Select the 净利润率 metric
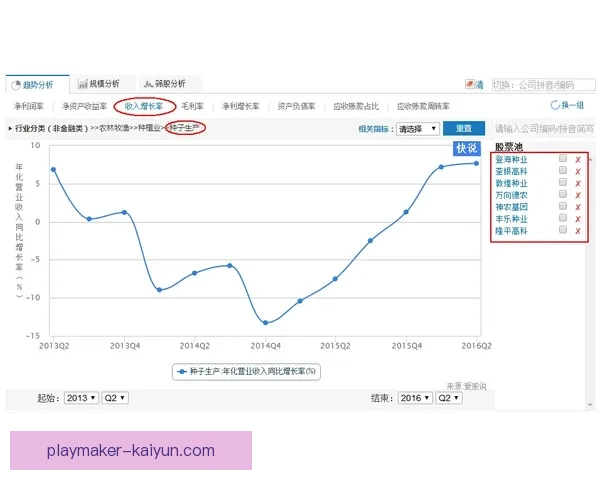 click(x=29, y=106)
